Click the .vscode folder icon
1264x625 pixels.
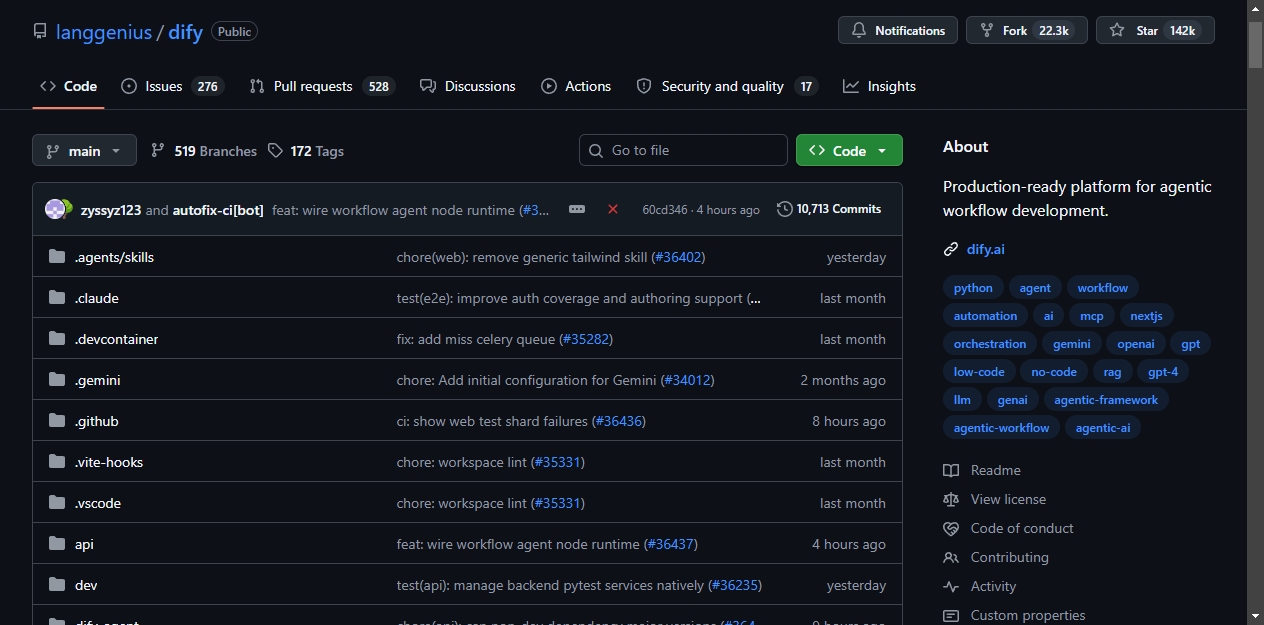coord(57,503)
